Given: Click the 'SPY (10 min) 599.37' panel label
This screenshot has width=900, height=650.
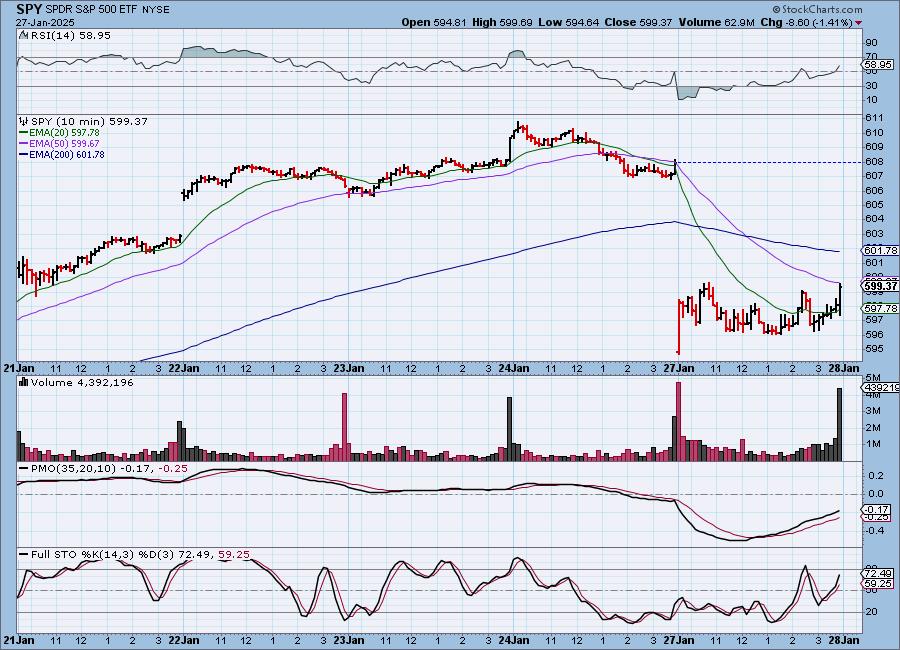Looking at the screenshot, I should pos(89,121).
